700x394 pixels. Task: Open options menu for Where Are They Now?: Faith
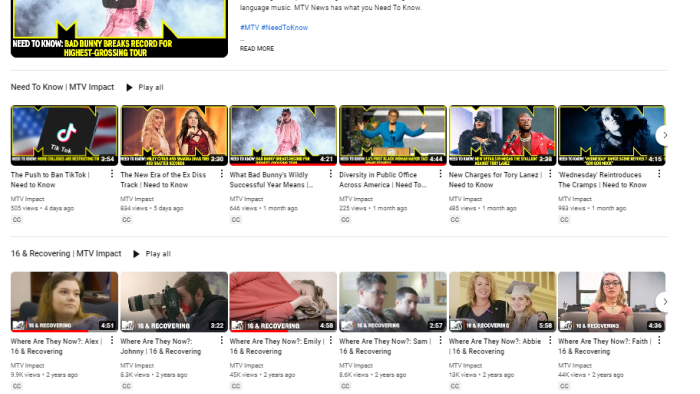659,340
